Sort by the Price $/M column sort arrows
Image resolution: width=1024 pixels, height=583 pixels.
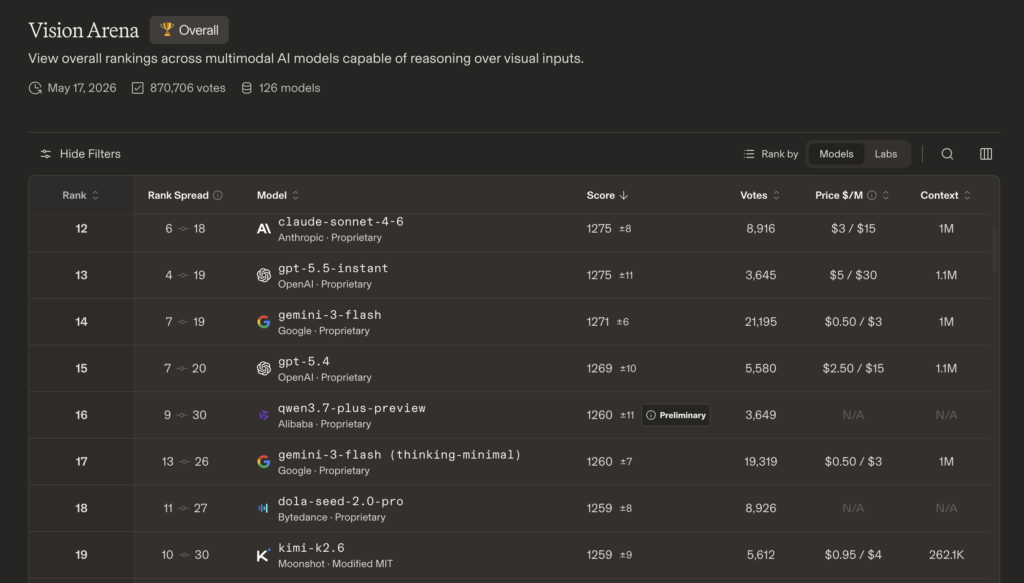pos(886,195)
